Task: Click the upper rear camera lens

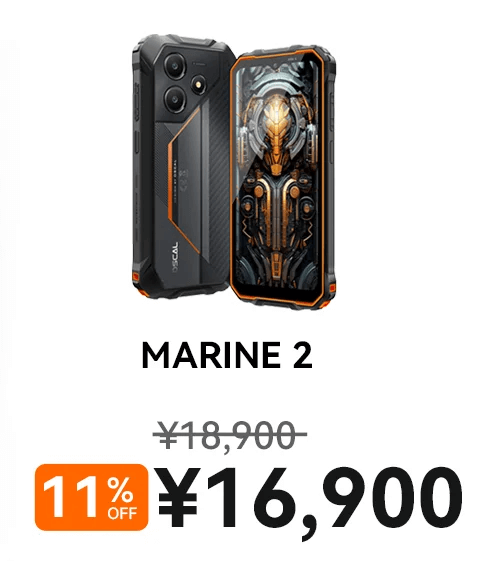Action: [175, 66]
